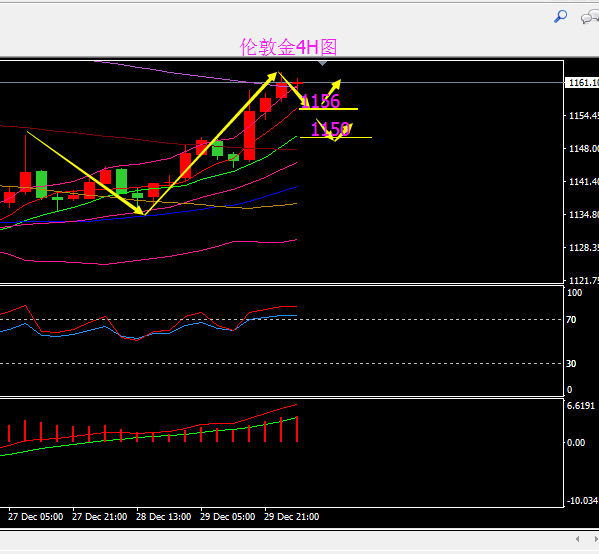Click the RSI 30 level line

pyautogui.click(x=282, y=363)
